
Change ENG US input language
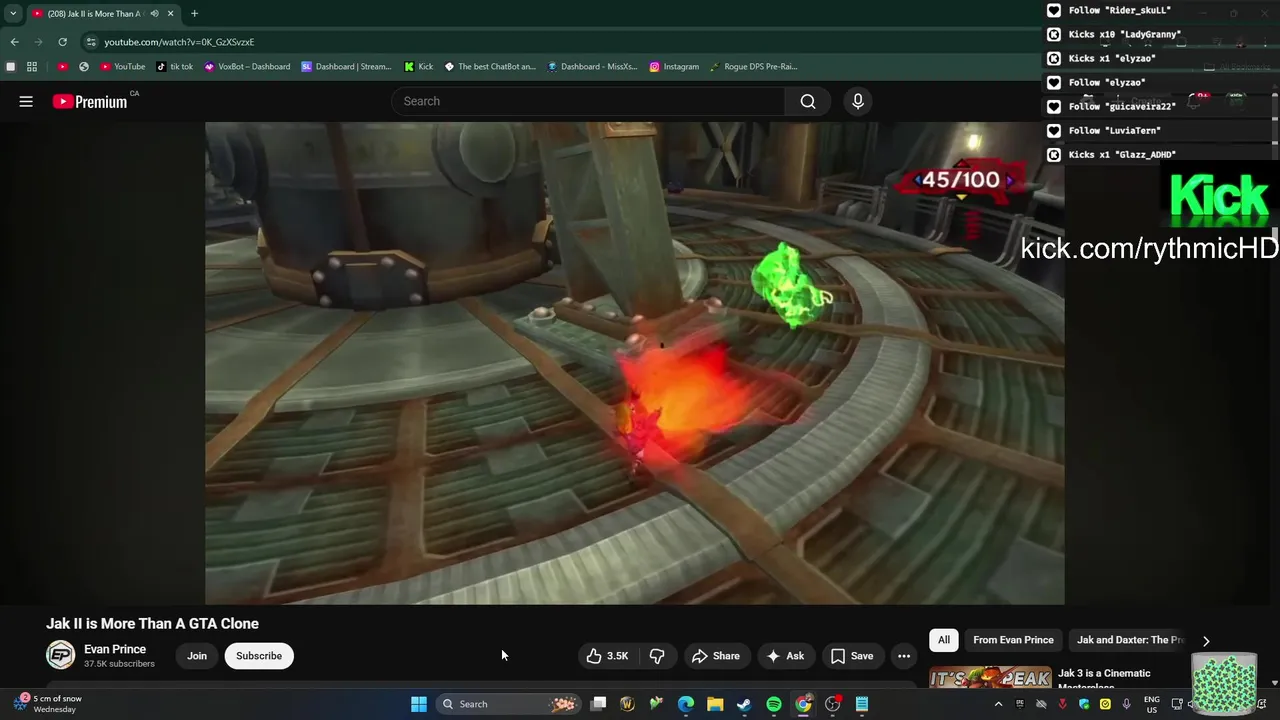[1152, 704]
